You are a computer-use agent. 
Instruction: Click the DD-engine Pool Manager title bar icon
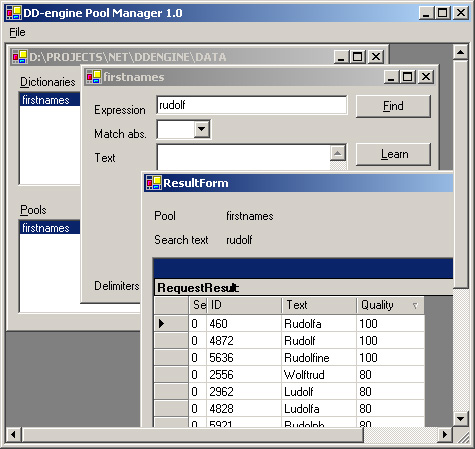(x=14, y=13)
